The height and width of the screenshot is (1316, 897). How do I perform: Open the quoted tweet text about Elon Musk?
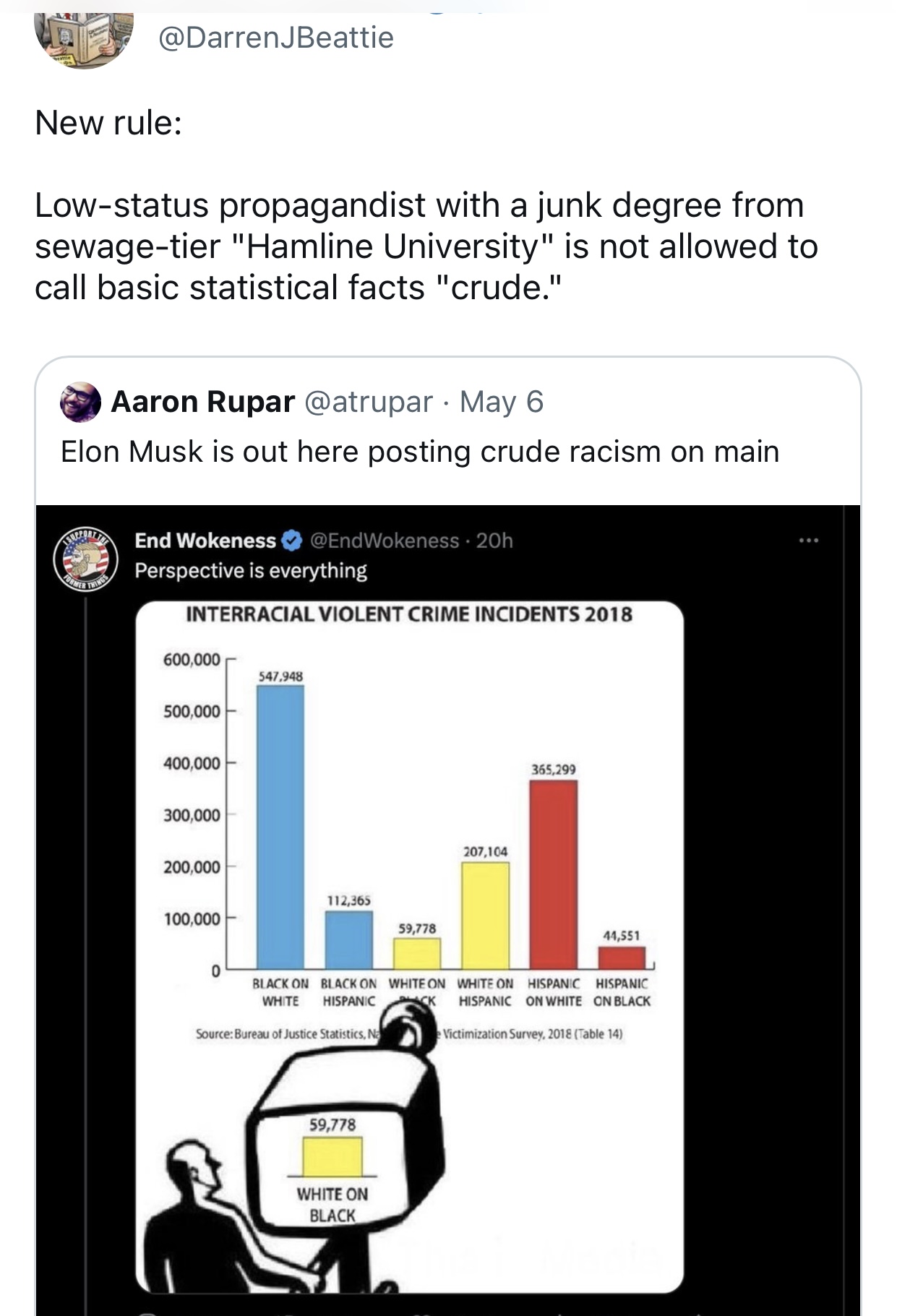point(420,452)
